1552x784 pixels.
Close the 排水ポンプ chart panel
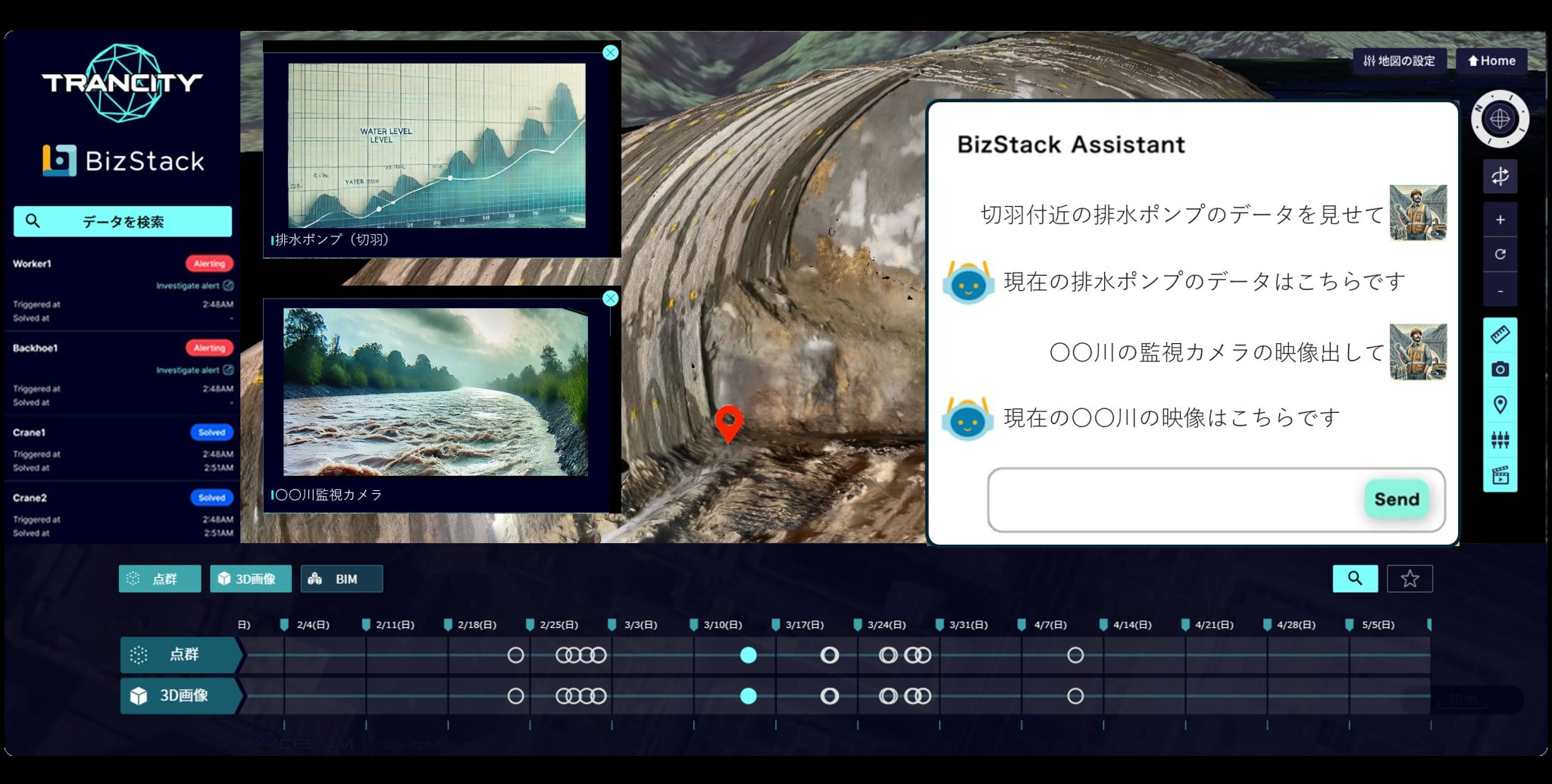click(x=610, y=52)
